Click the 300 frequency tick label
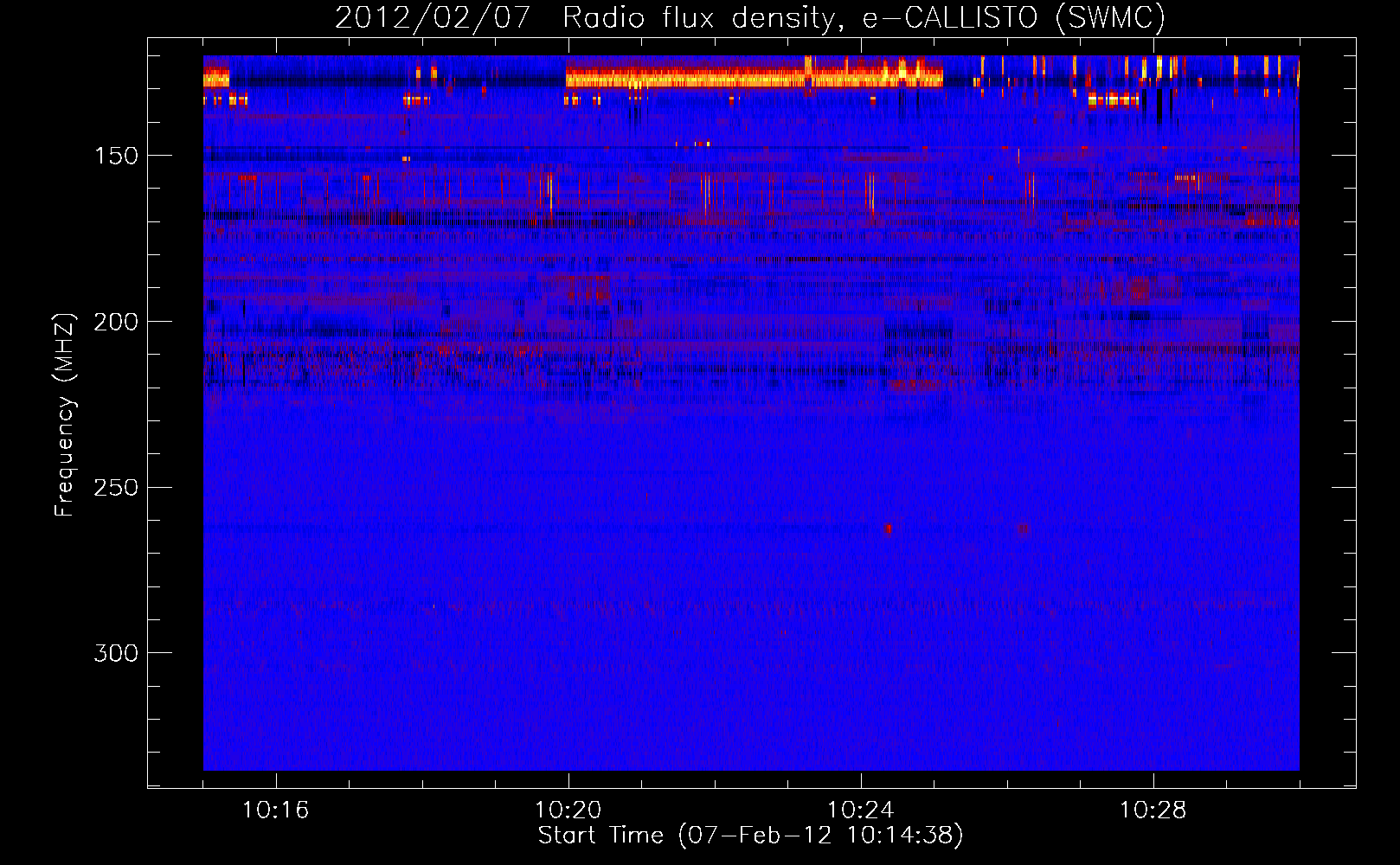 click(116, 652)
